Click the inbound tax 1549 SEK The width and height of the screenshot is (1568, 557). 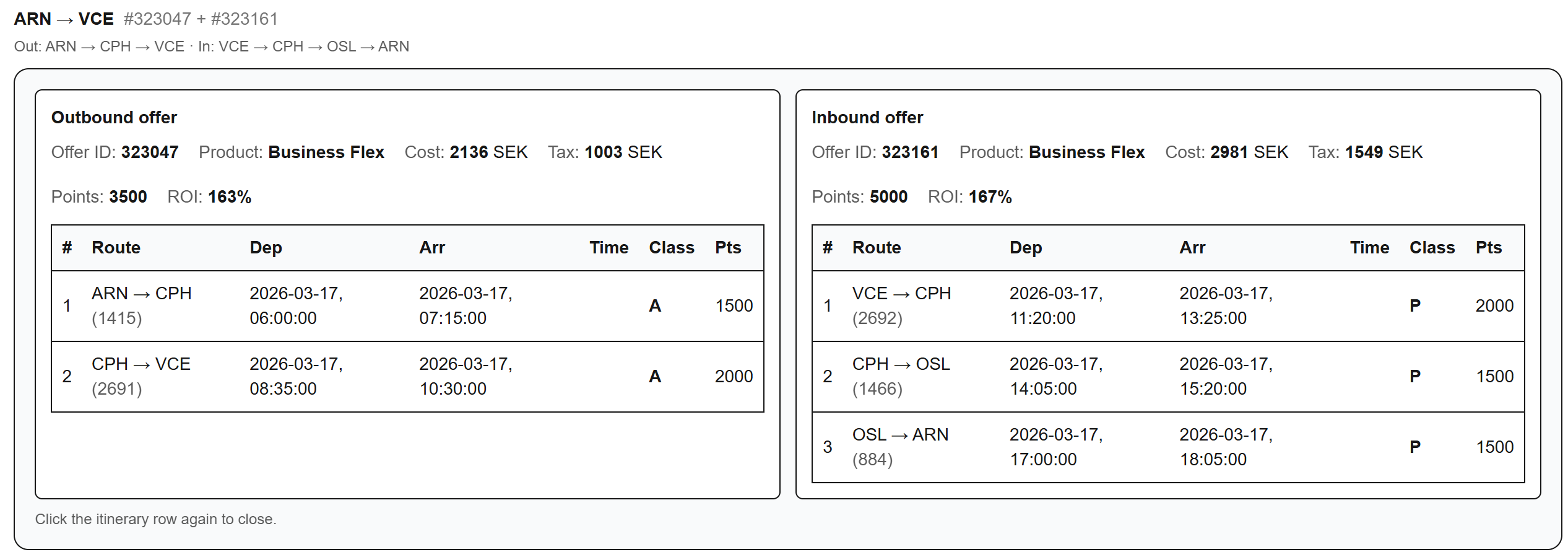coord(1384,152)
